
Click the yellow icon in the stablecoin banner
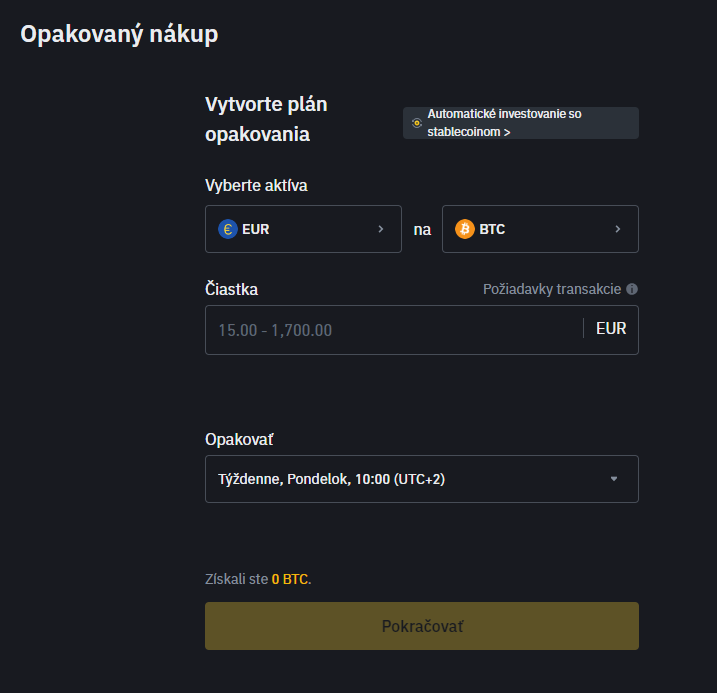click(x=417, y=123)
